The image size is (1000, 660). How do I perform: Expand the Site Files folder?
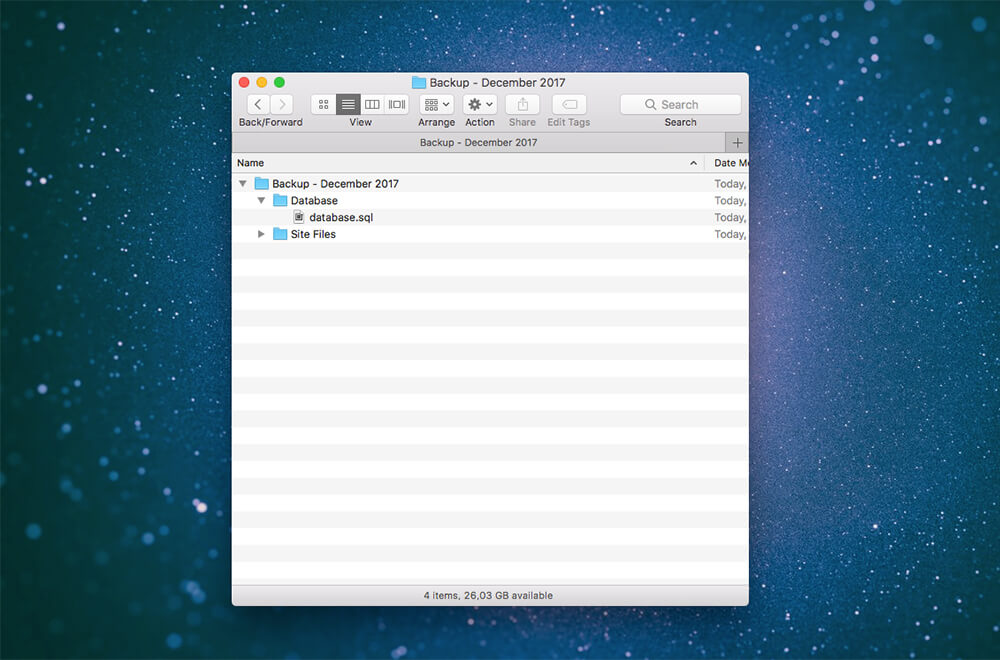coord(261,234)
